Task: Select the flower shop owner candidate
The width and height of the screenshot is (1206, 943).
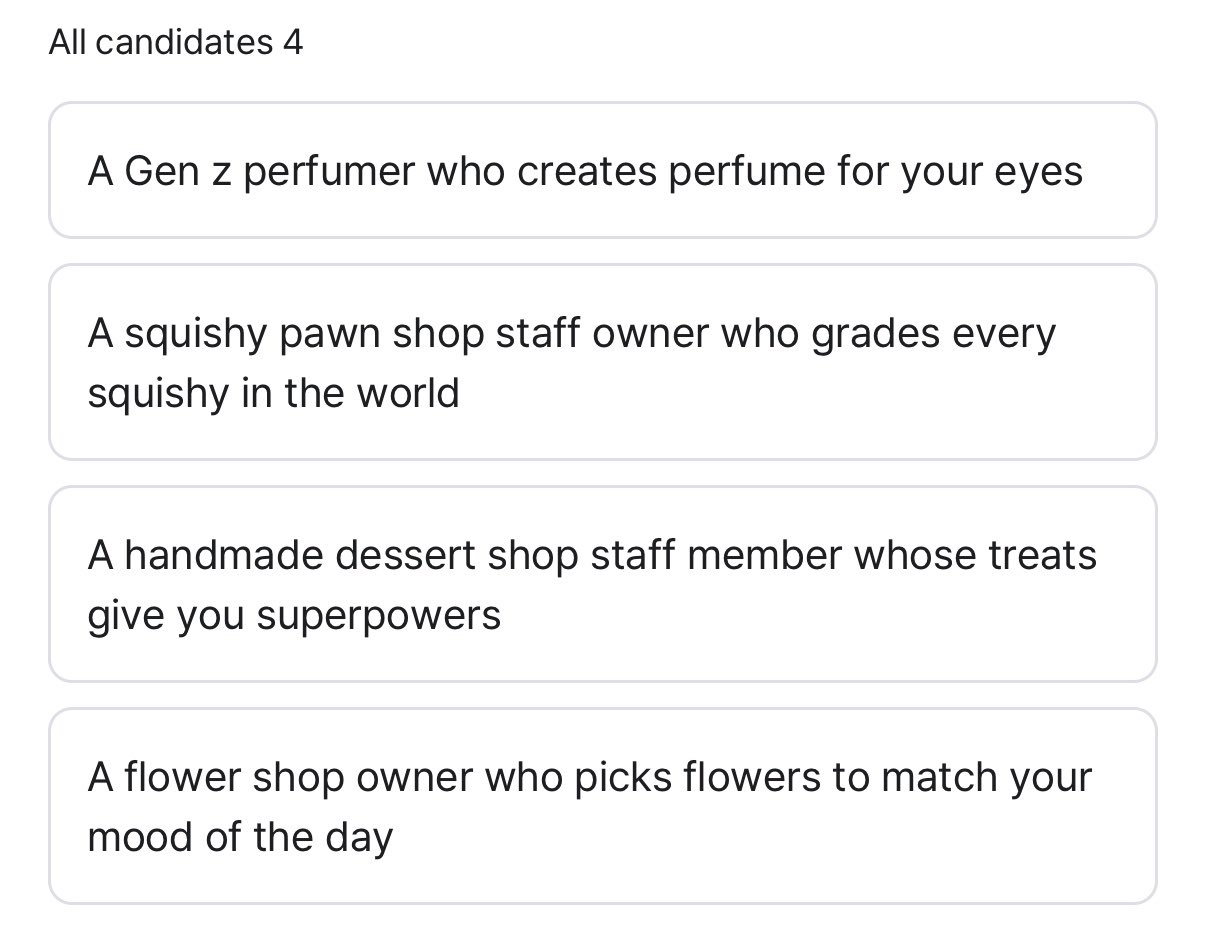Action: click(603, 806)
